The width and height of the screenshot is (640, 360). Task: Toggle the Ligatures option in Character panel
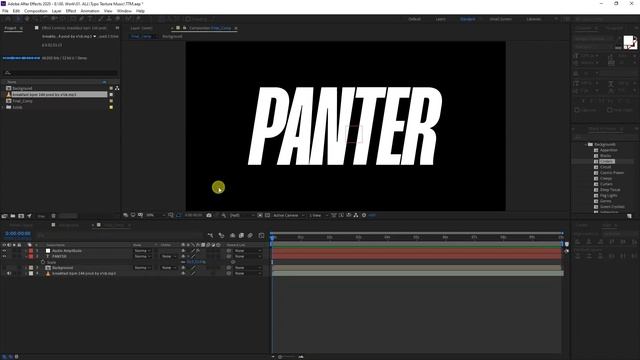577,110
